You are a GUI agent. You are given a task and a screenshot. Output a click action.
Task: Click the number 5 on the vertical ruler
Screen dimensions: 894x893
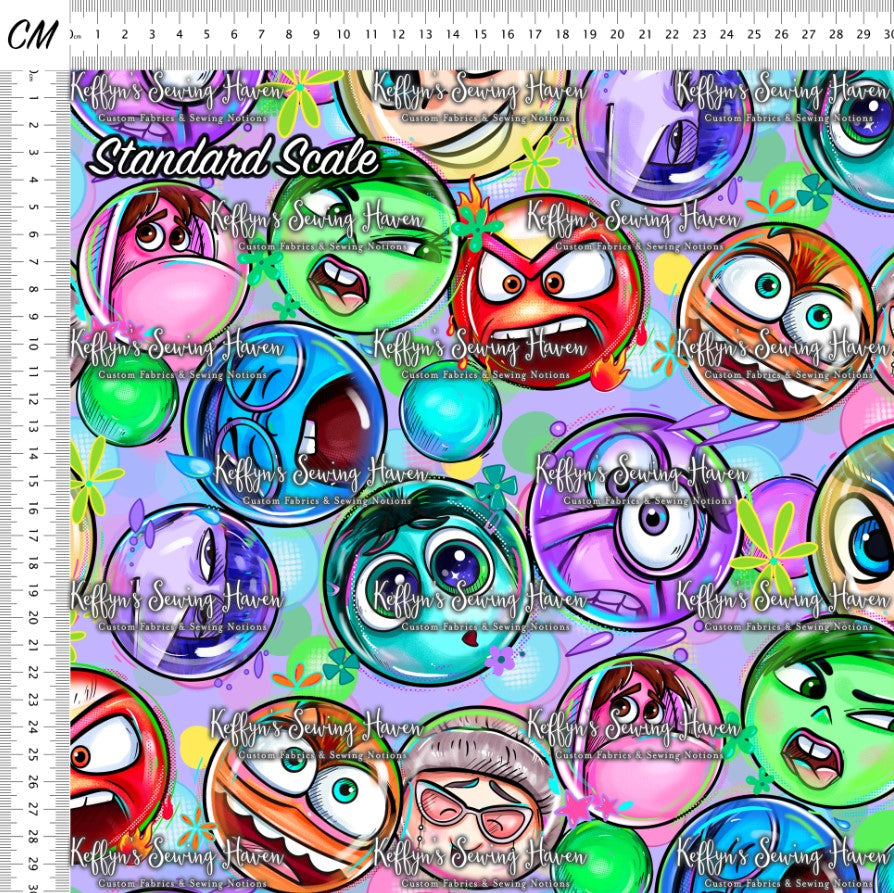(33, 207)
